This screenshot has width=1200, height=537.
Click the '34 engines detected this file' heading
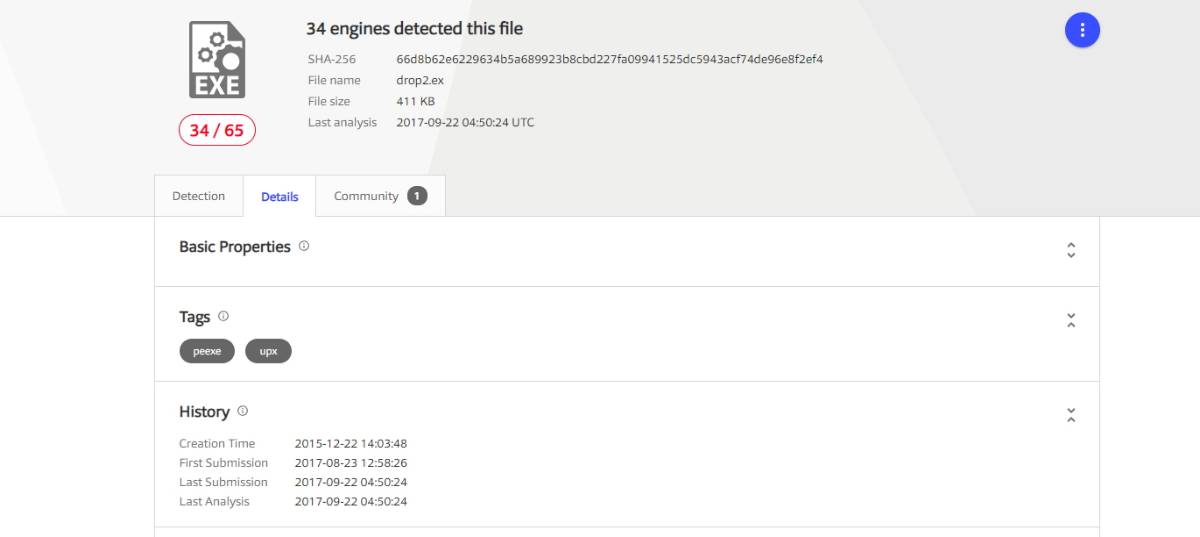coord(414,29)
